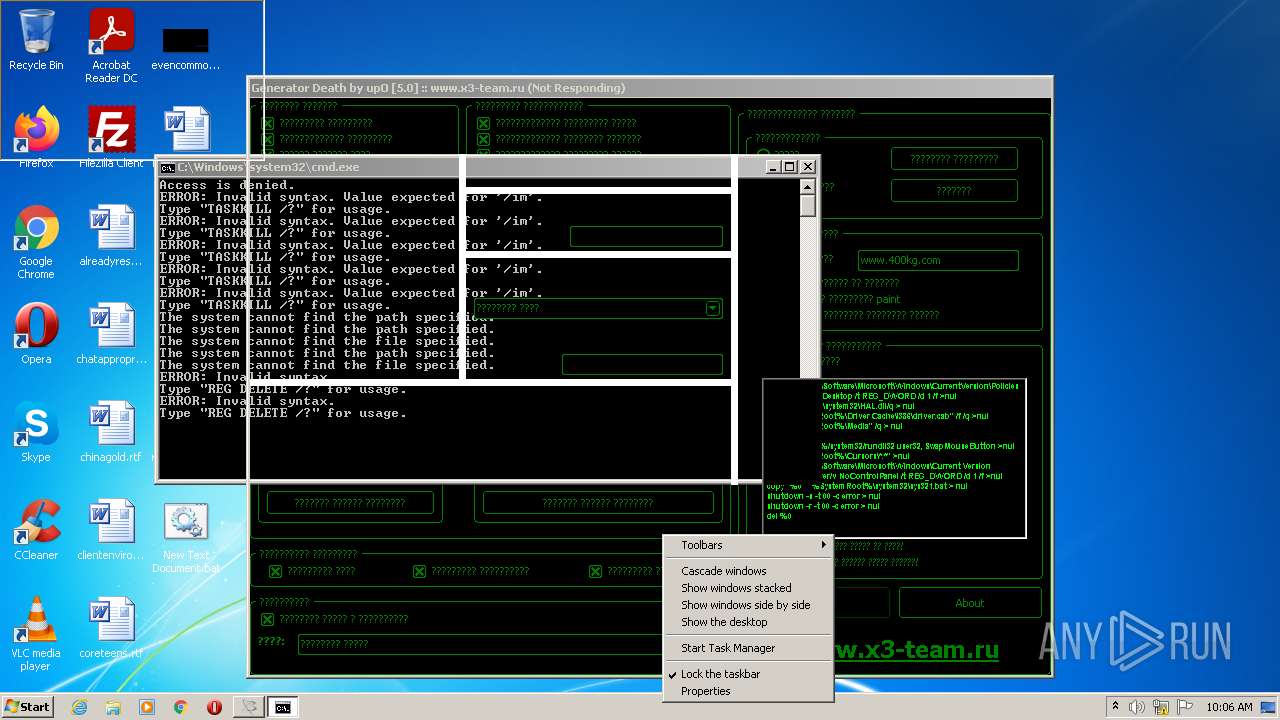
Task: Open the Firefox desktop shortcut
Action: 36,137
